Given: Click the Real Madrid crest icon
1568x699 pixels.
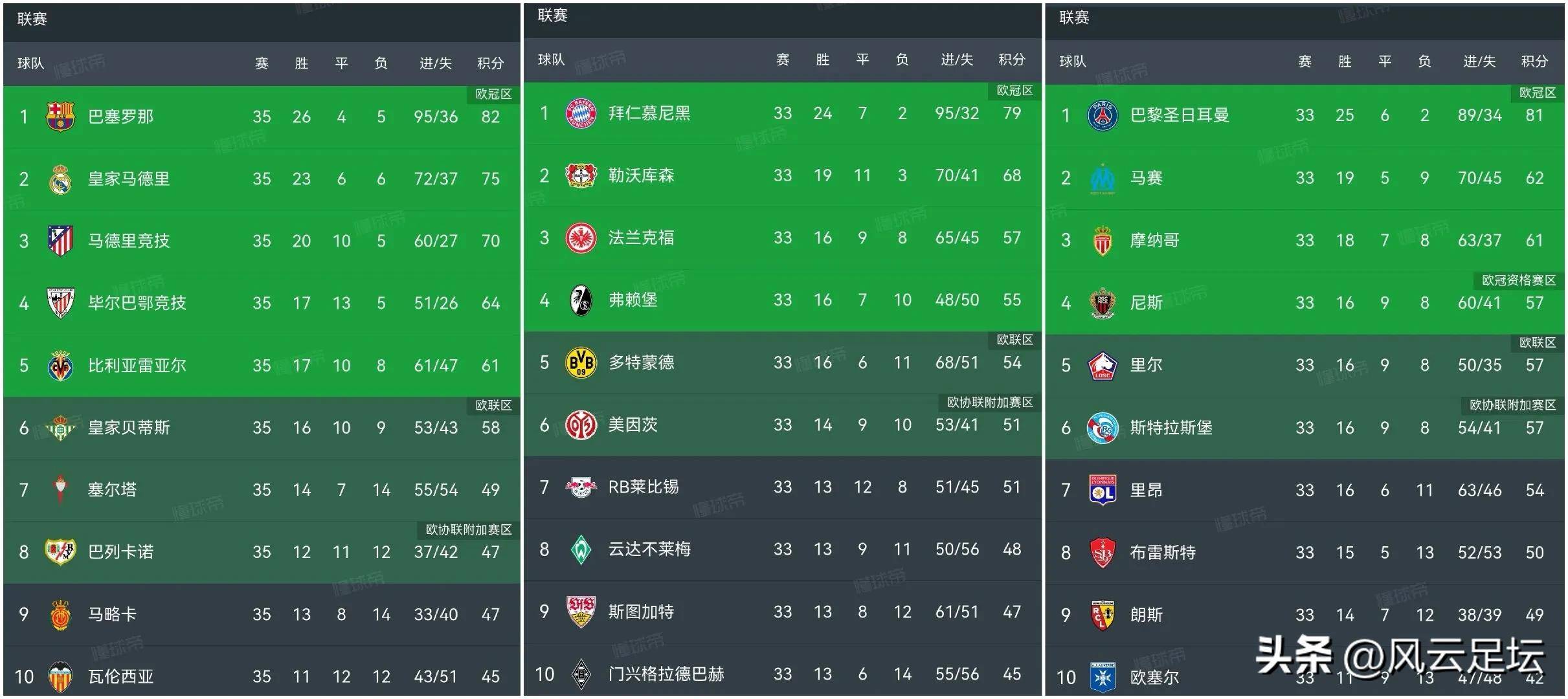Looking at the screenshot, I should coord(60,179).
